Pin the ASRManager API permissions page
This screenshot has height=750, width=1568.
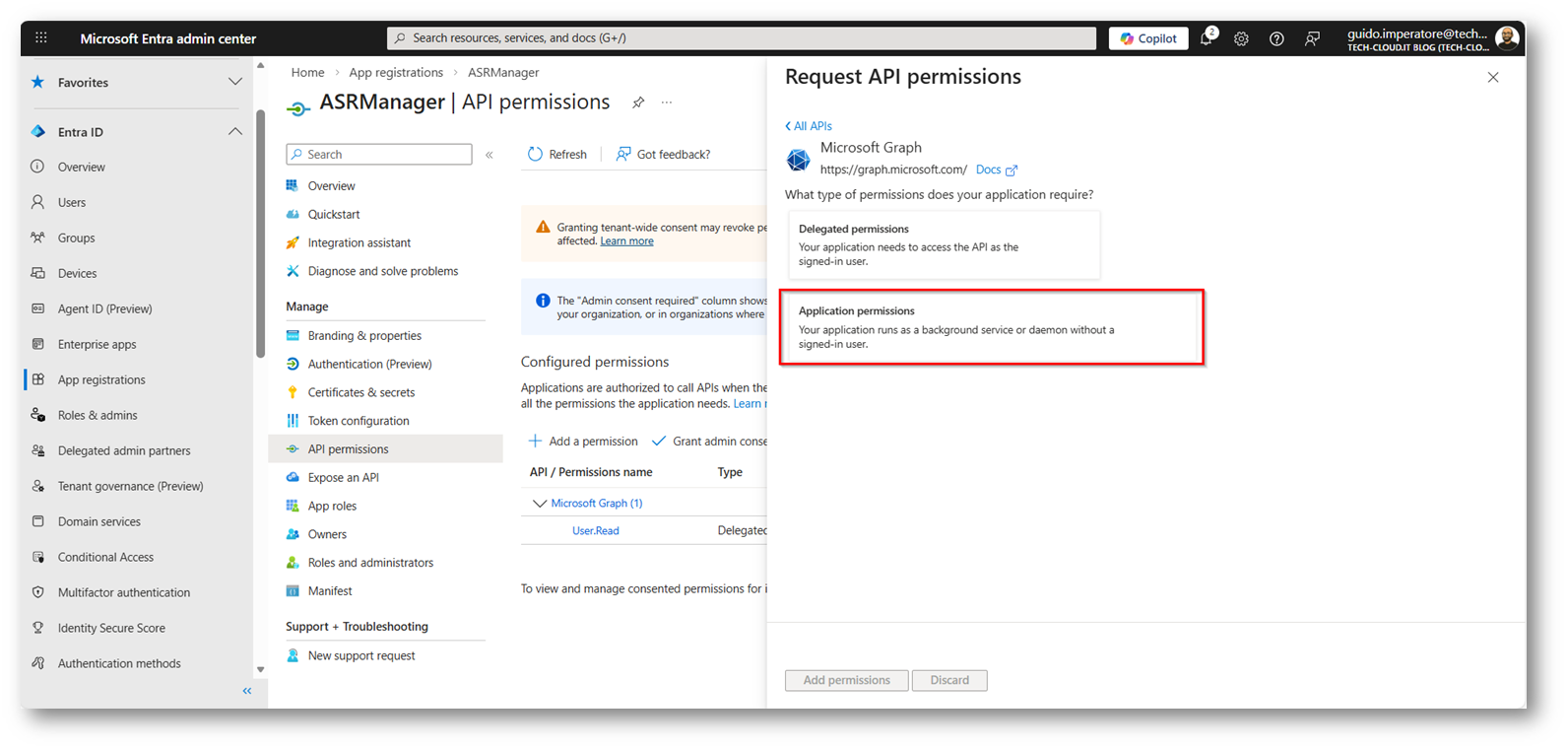tap(638, 102)
